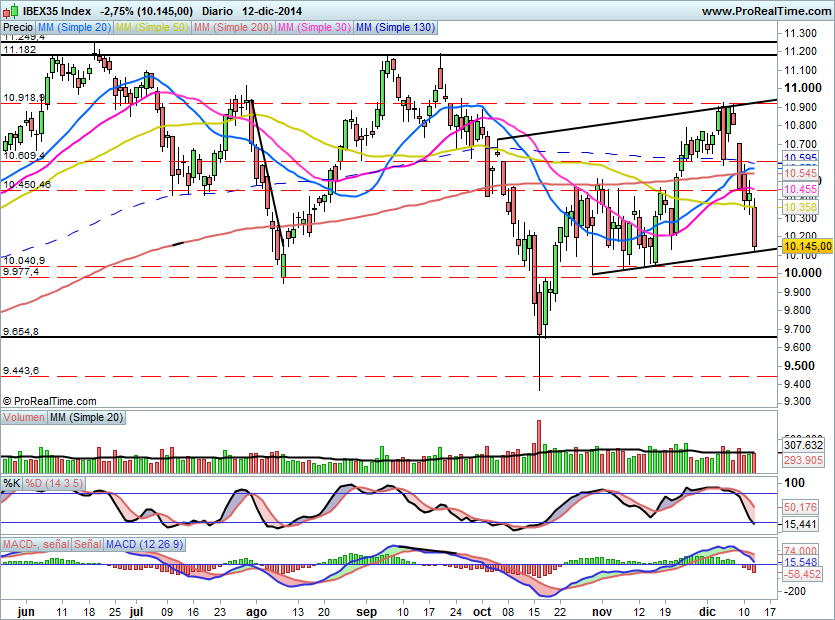
Task: Click the 293.905 volume value tag
Action: 803,460
